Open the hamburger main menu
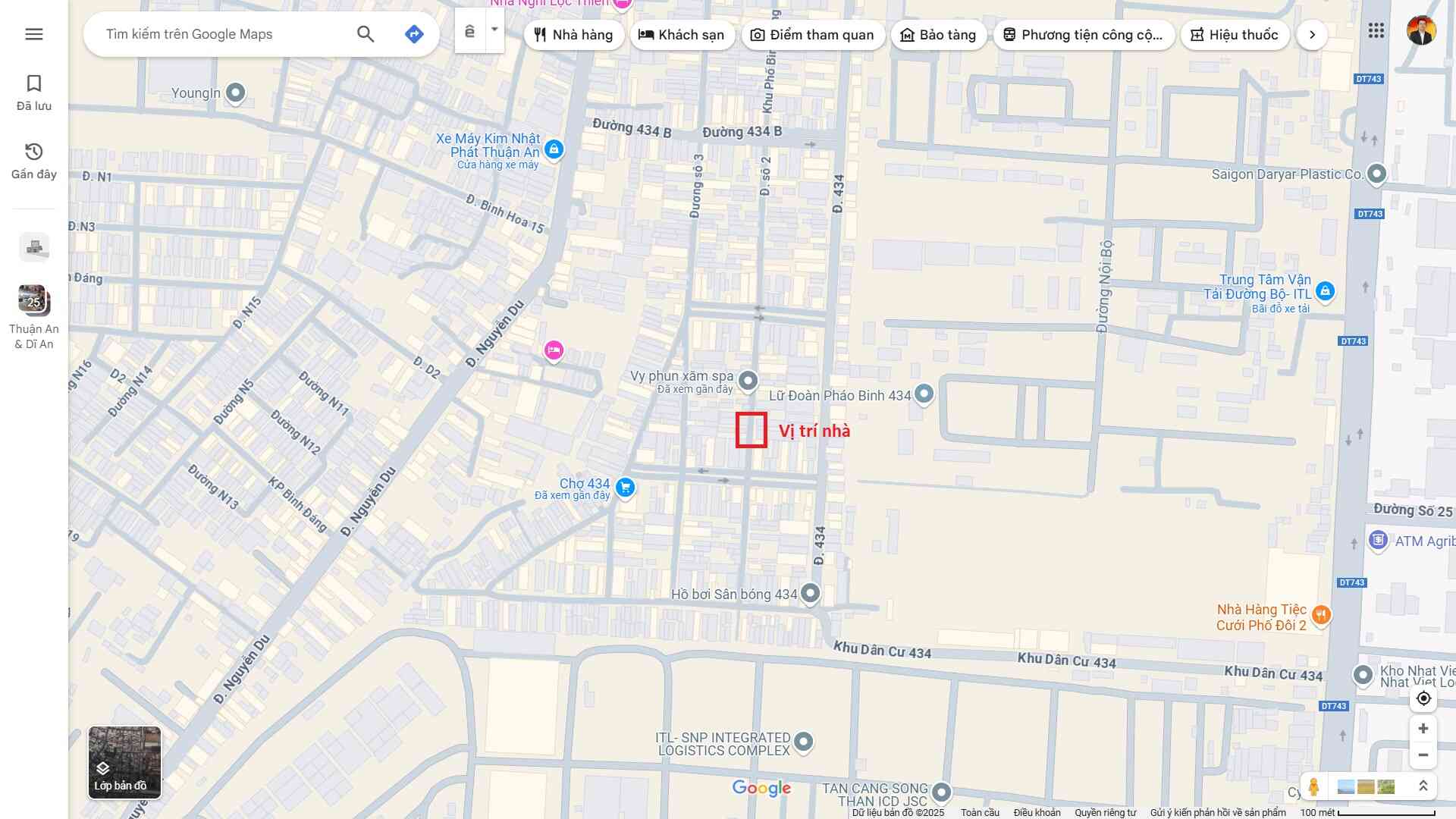 coord(34,34)
